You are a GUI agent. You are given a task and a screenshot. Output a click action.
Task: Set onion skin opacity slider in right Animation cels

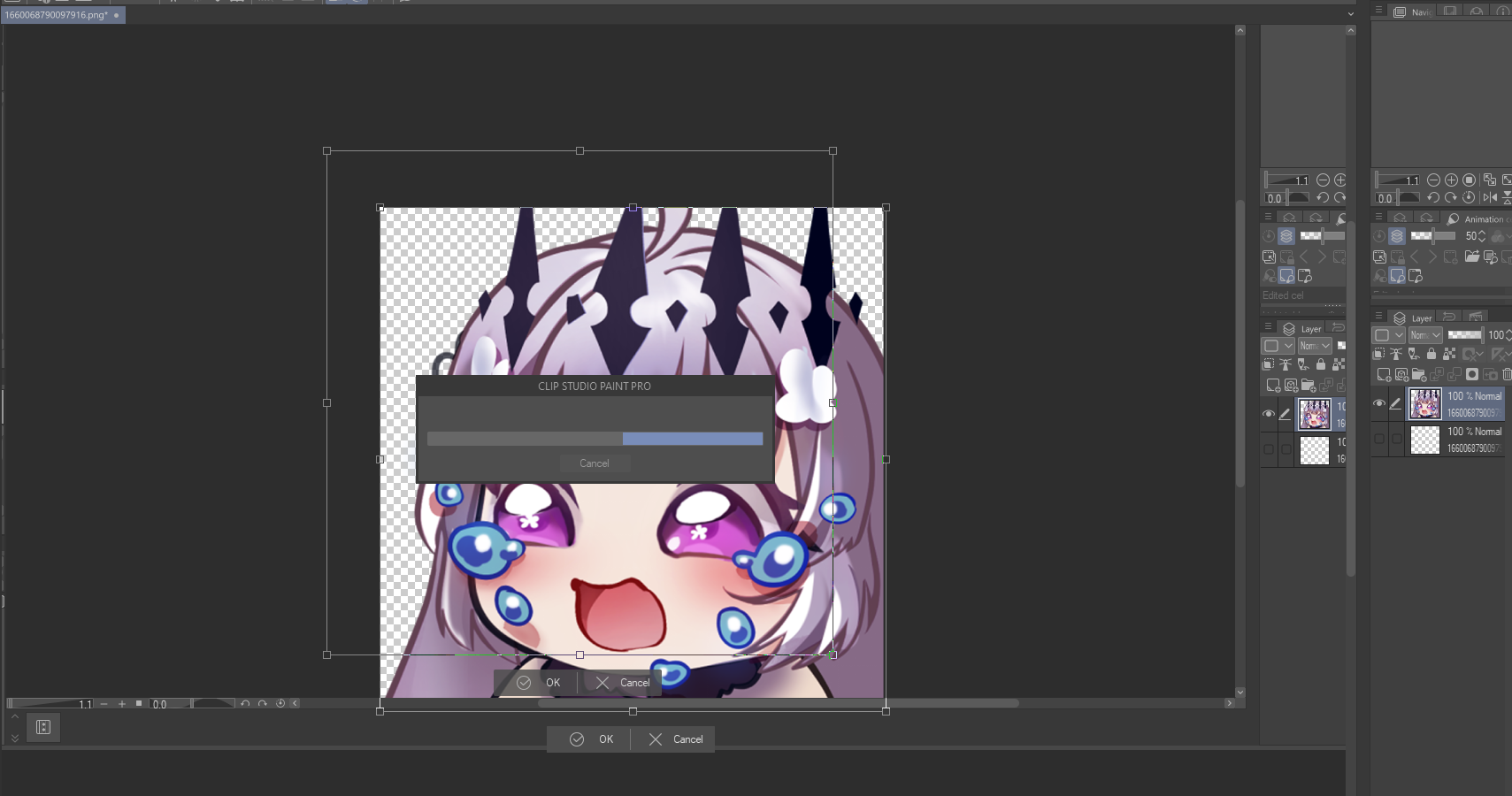tap(1433, 236)
